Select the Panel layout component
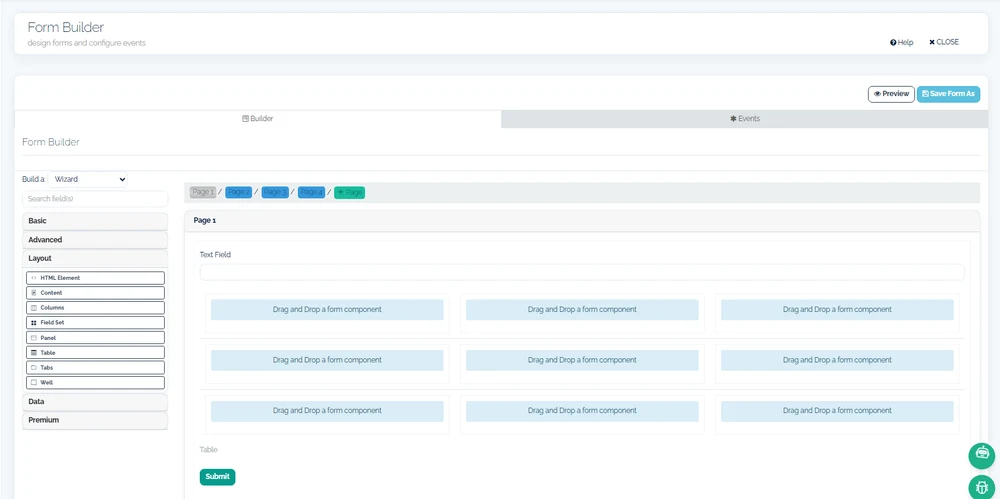The width and height of the screenshot is (1000, 499). tap(95, 338)
